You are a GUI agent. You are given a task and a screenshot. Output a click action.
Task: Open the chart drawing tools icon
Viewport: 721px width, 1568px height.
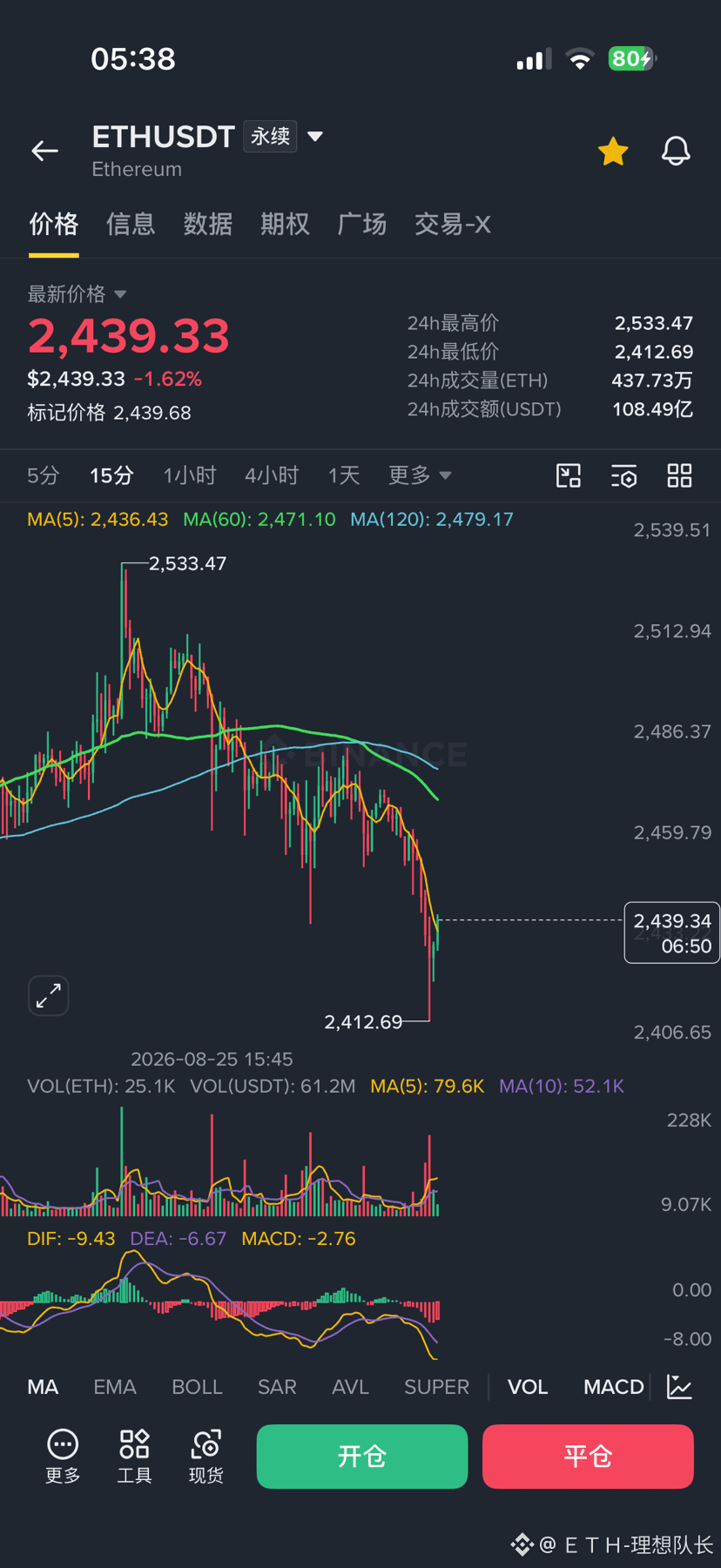pos(569,475)
